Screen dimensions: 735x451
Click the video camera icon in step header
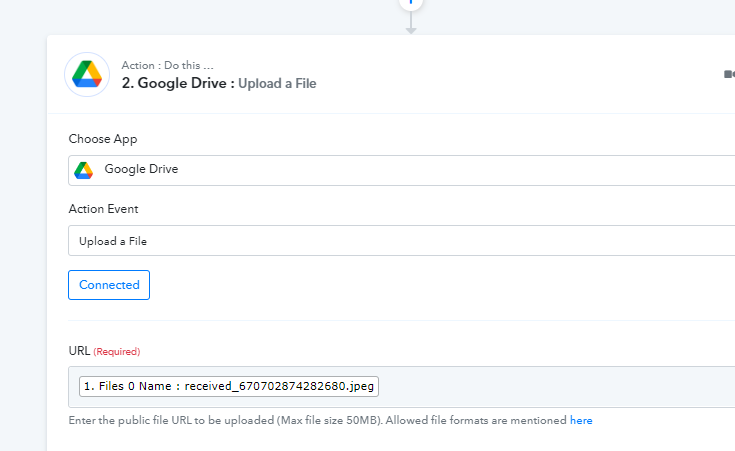coord(729,74)
